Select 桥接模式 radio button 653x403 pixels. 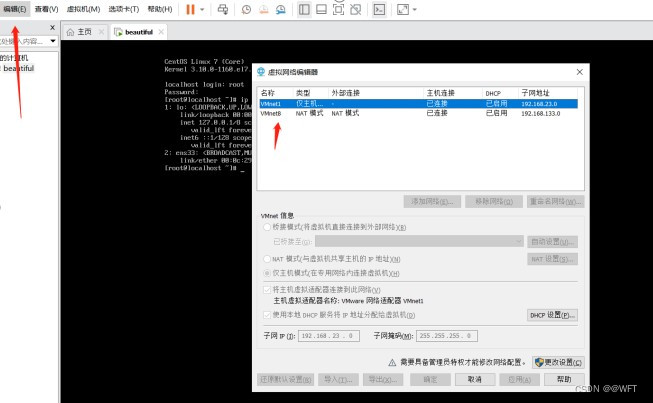coord(267,227)
